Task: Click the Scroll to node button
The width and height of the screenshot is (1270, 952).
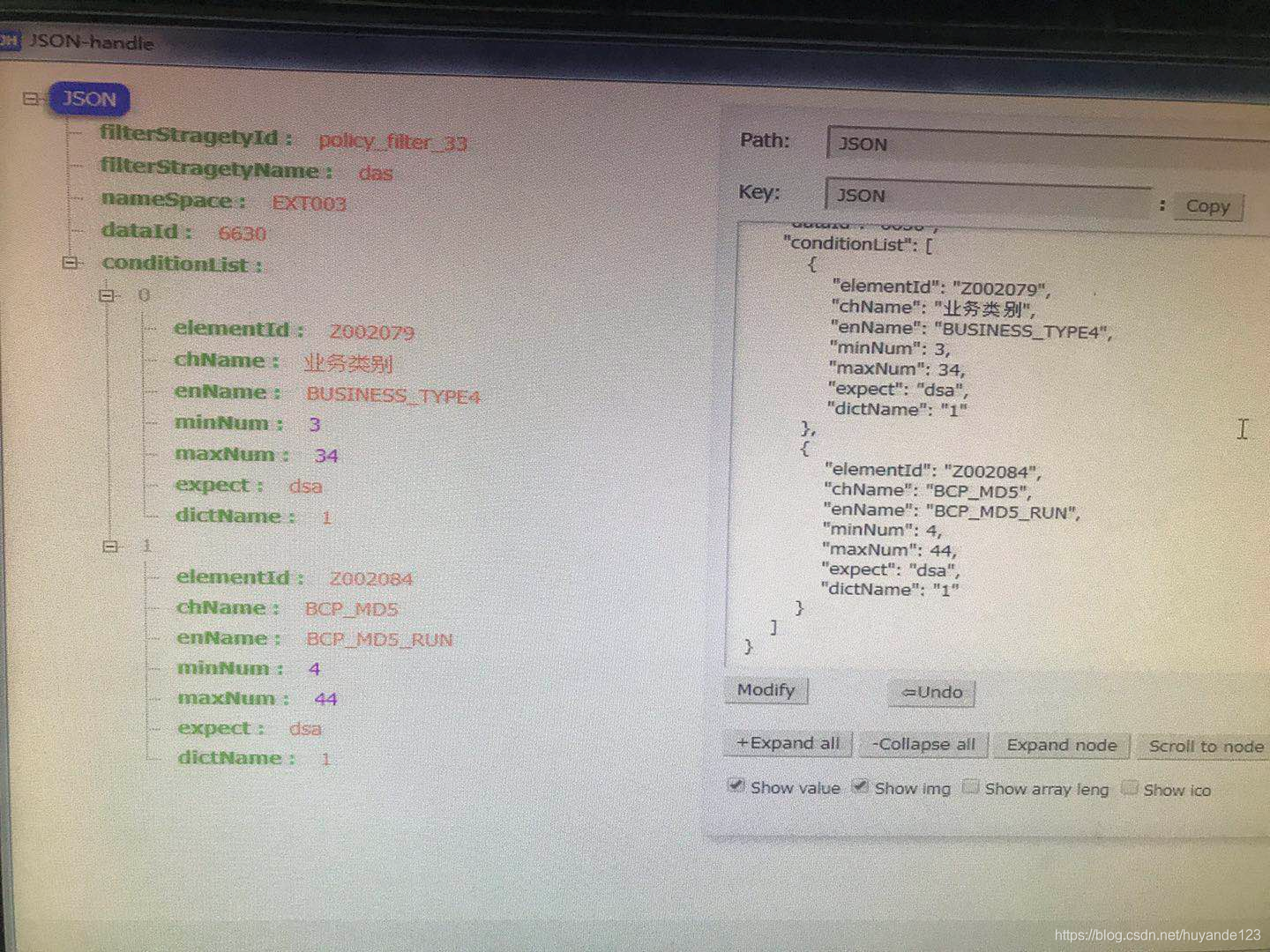Action: [1205, 747]
